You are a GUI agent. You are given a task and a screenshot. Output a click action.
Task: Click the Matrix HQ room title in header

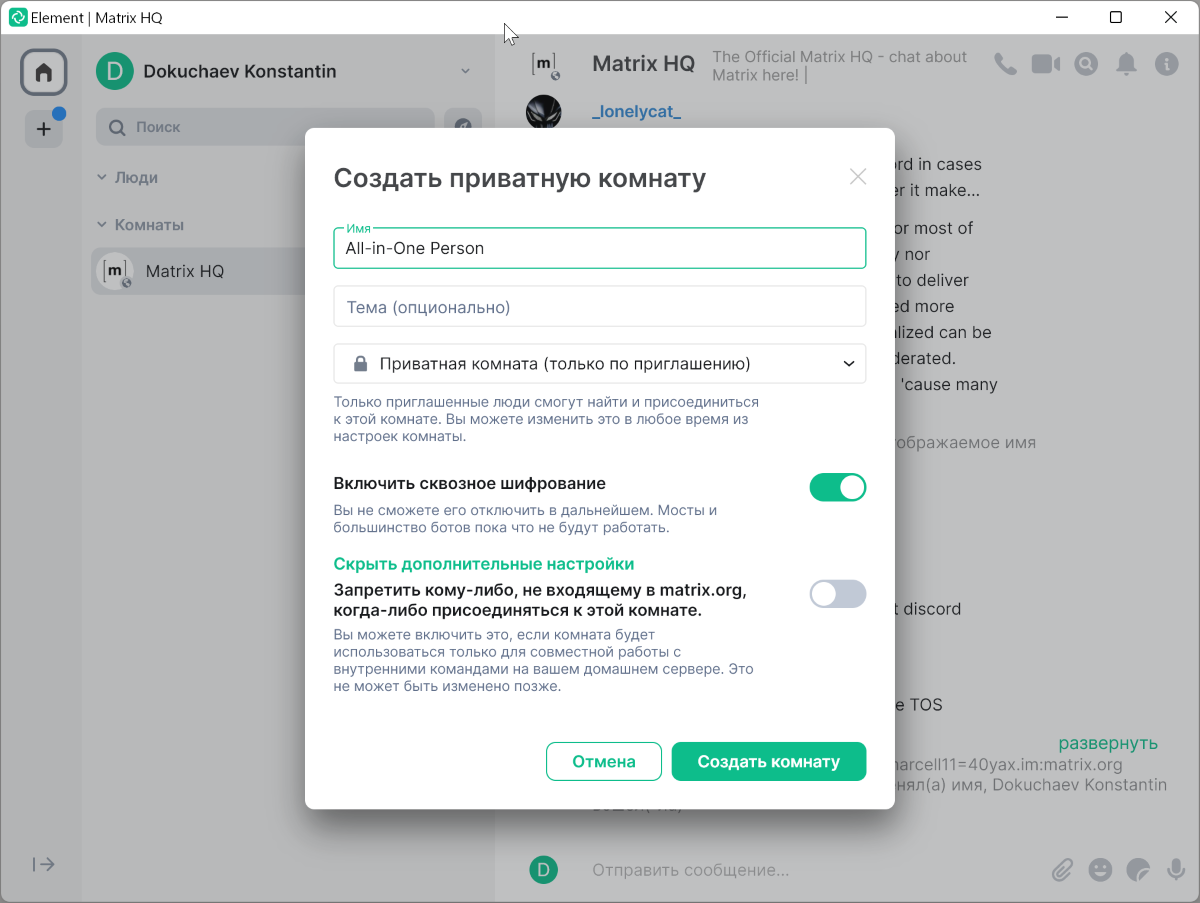(x=643, y=64)
